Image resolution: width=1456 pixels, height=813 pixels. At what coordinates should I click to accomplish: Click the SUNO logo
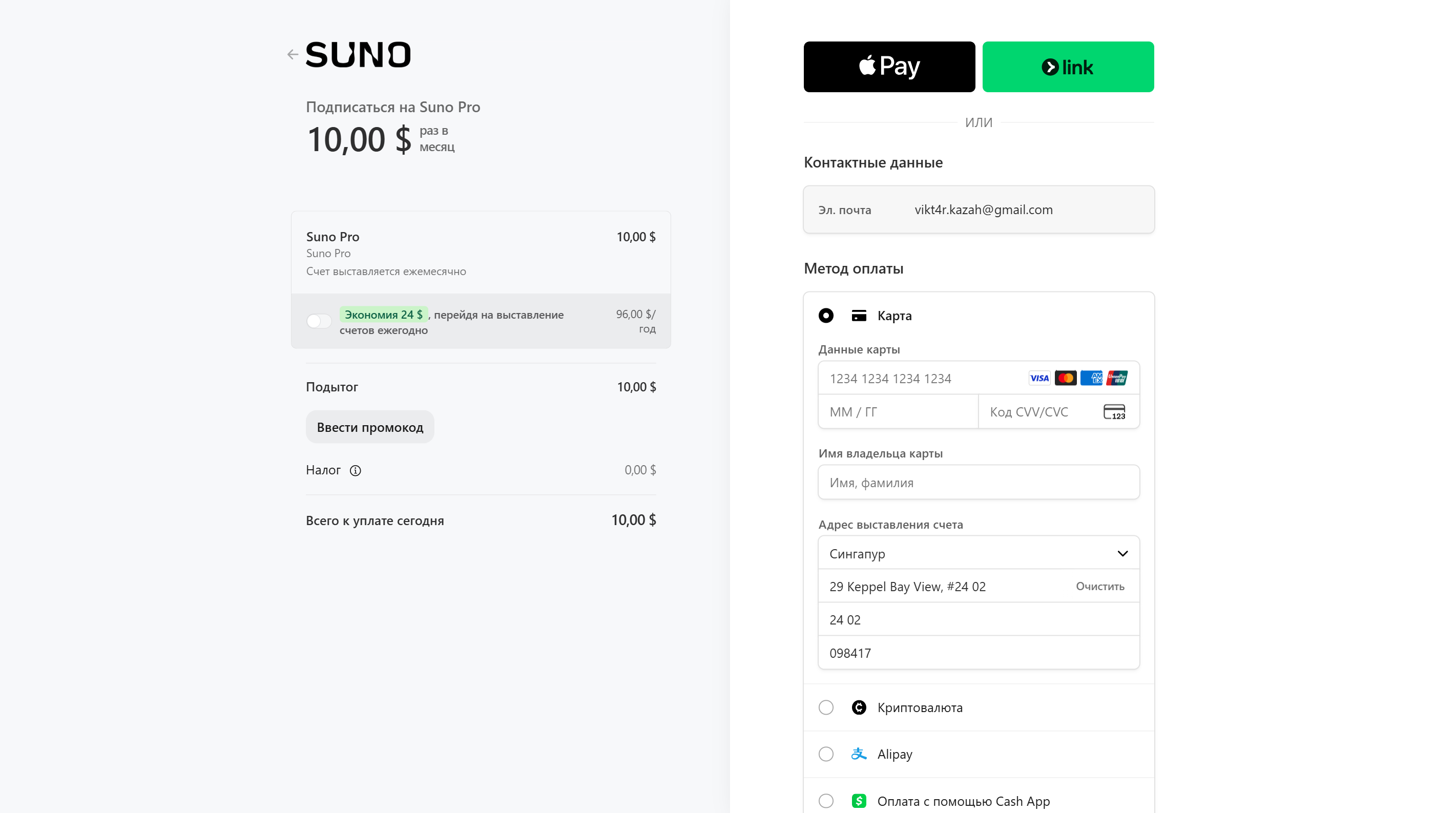(x=358, y=54)
